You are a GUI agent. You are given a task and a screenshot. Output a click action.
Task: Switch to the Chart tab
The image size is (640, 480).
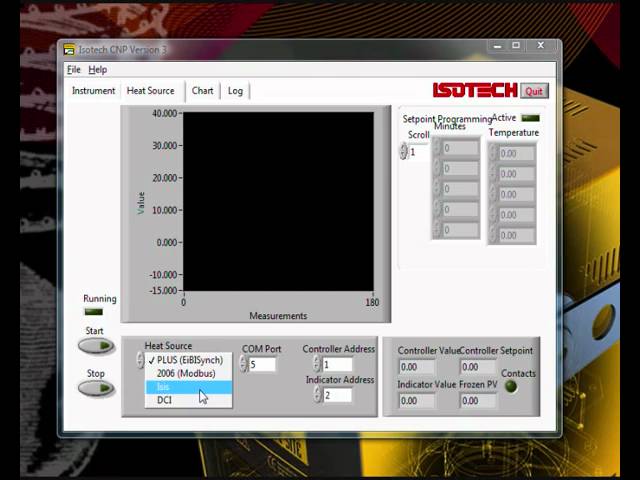pyautogui.click(x=202, y=91)
